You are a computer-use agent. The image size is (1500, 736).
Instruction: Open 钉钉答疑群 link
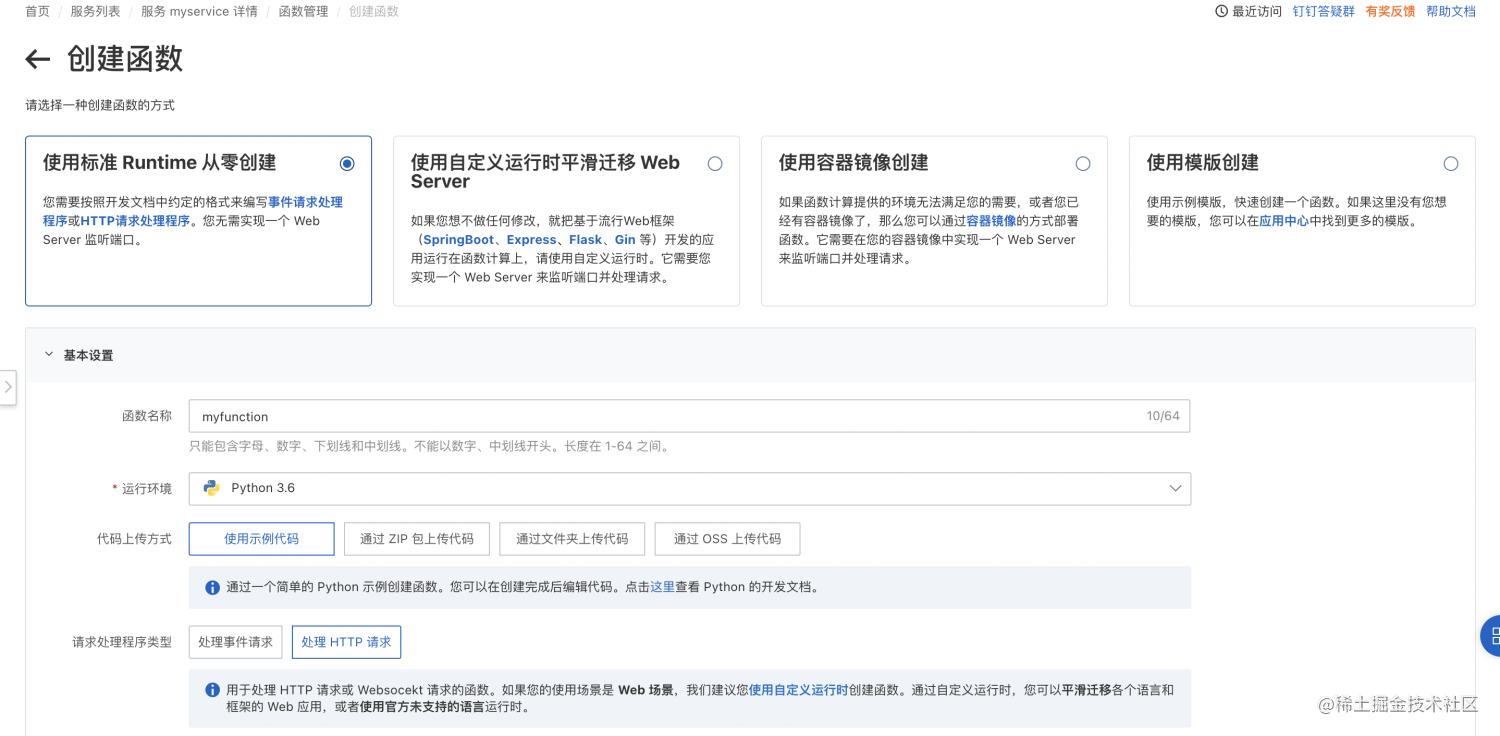[x=1324, y=11]
